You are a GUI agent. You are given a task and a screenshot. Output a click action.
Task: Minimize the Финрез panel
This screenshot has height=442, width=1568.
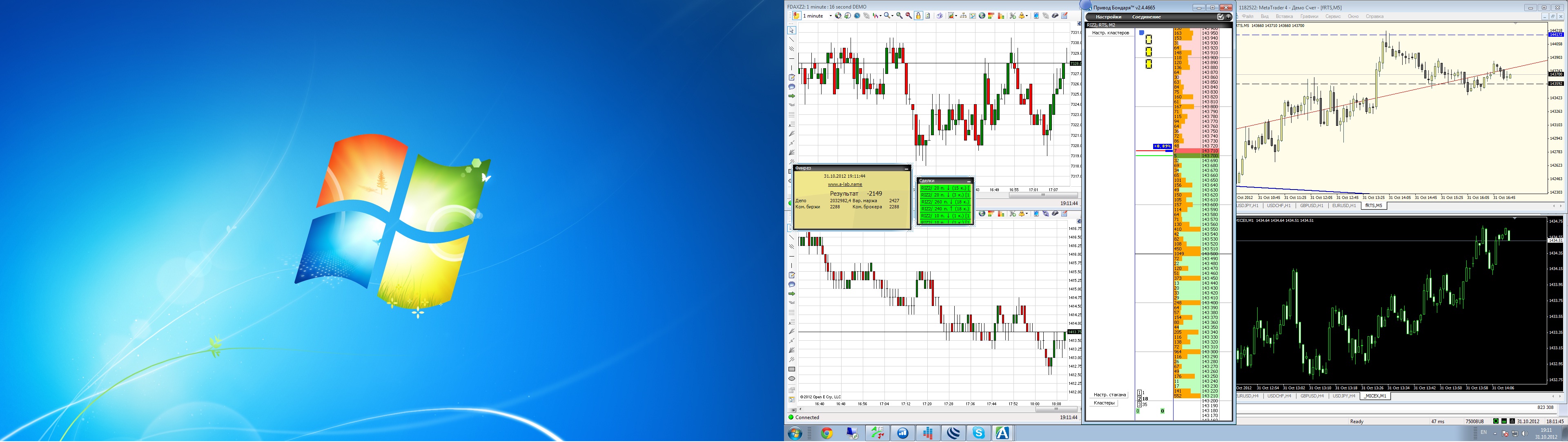[906, 169]
